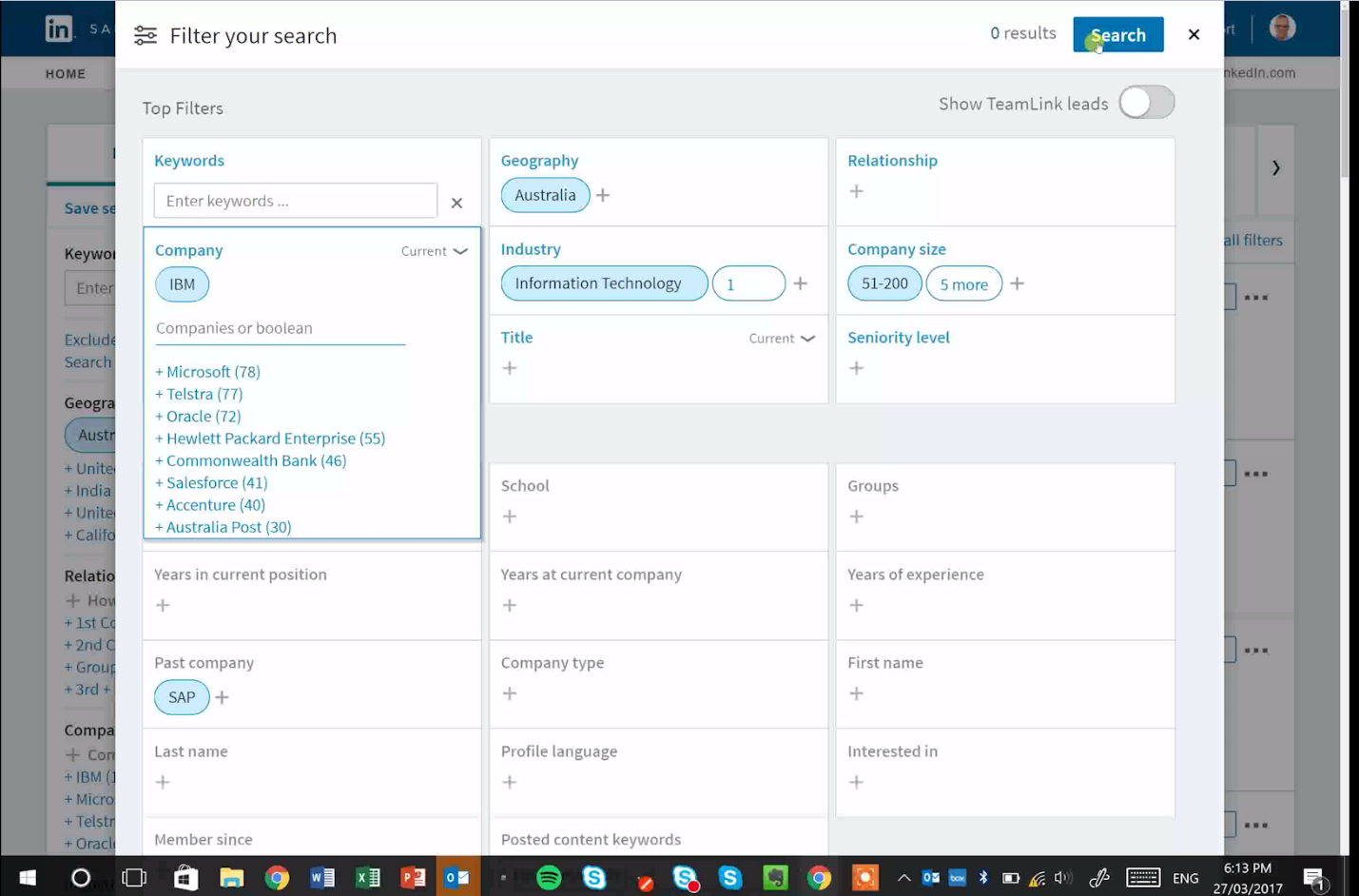Add a company size with plus icon
1359x896 pixels.
pyautogui.click(x=1017, y=283)
